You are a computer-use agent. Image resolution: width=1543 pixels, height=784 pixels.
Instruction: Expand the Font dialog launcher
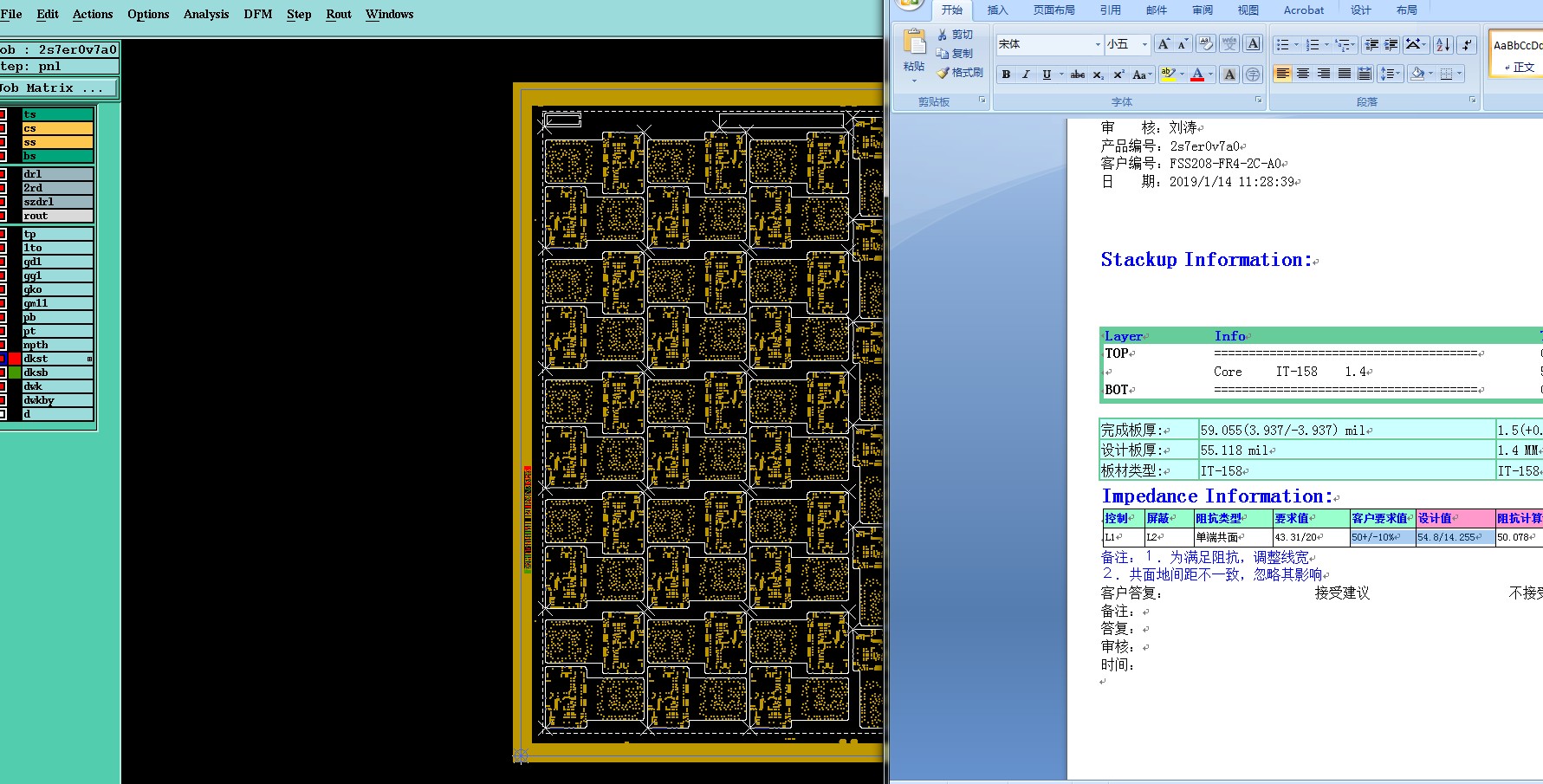click(x=1258, y=100)
